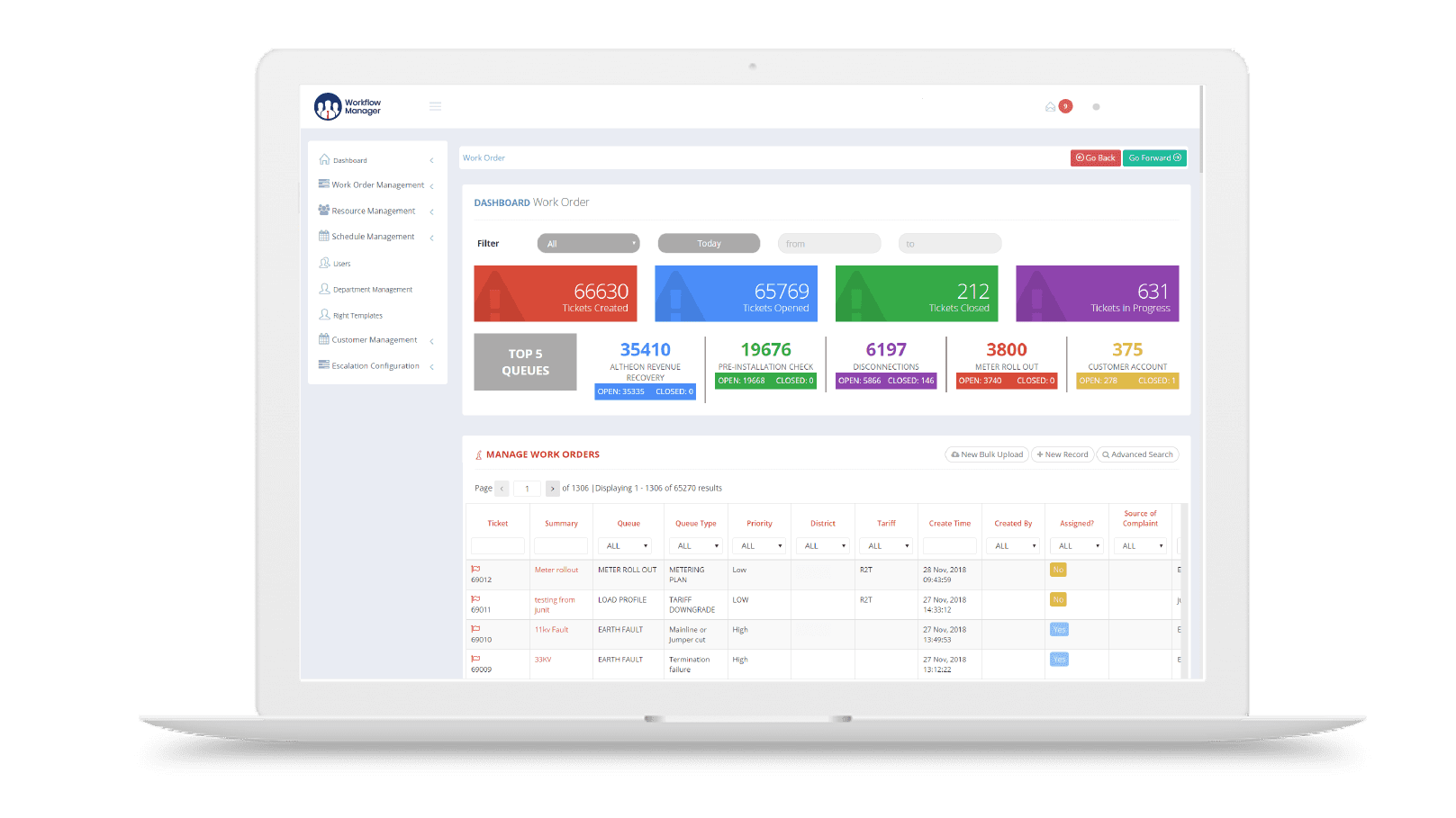Click the page number input field
This screenshot has height=818, width=1456.
[527, 489]
